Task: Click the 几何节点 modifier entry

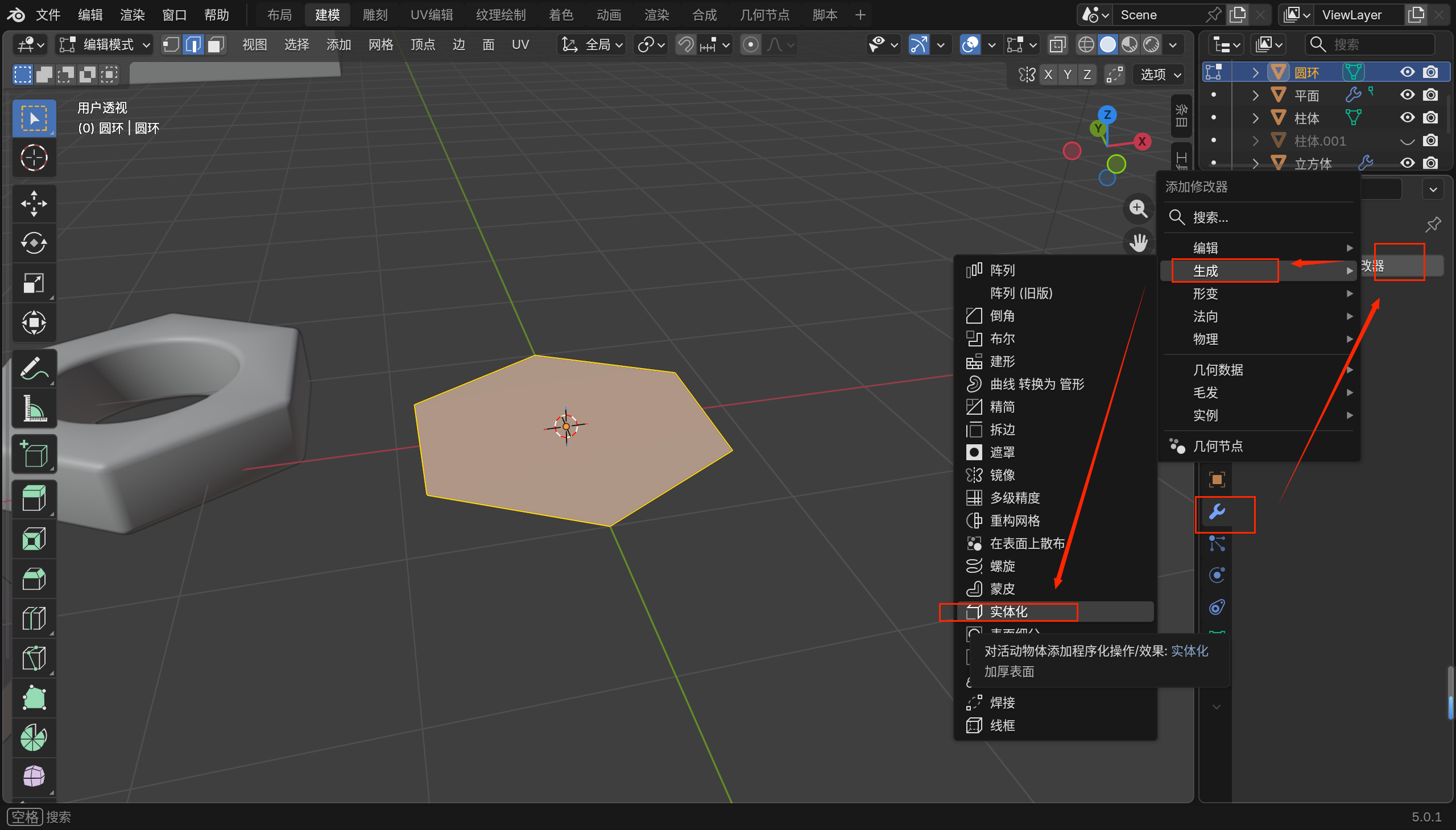Action: [x=1218, y=446]
